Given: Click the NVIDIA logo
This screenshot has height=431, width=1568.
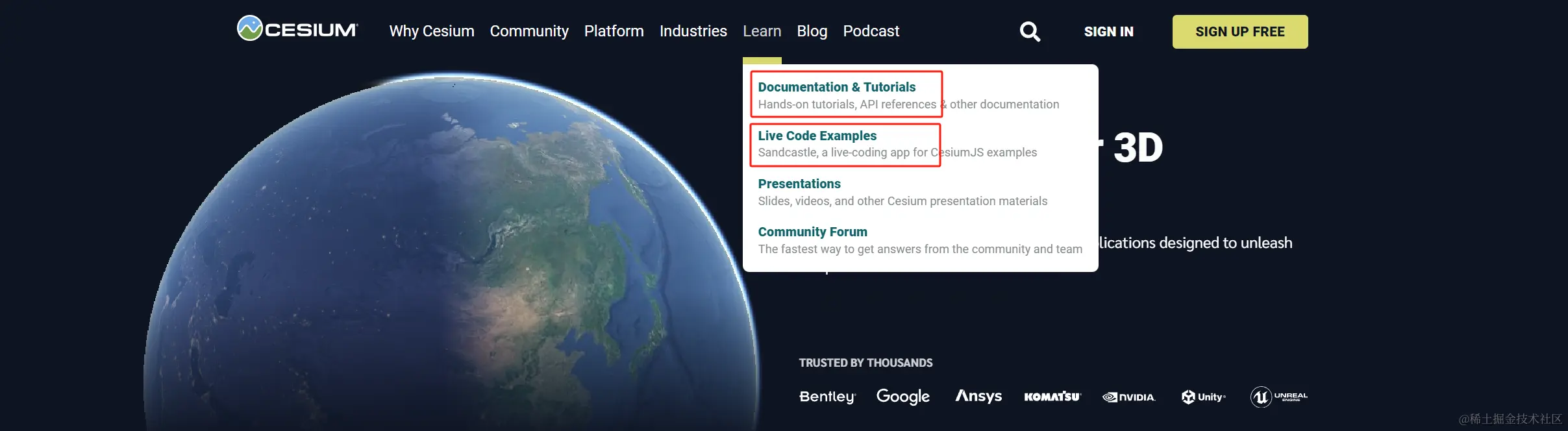Looking at the screenshot, I should point(1129,397).
